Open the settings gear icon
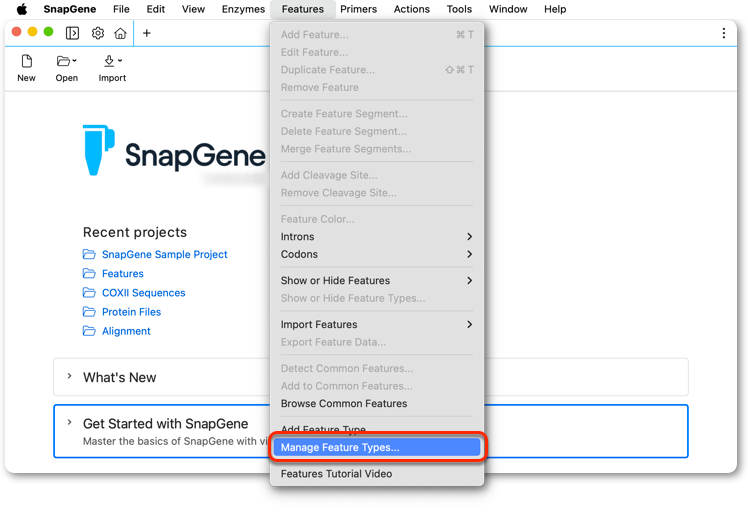The width and height of the screenshot is (748, 519). [x=98, y=33]
